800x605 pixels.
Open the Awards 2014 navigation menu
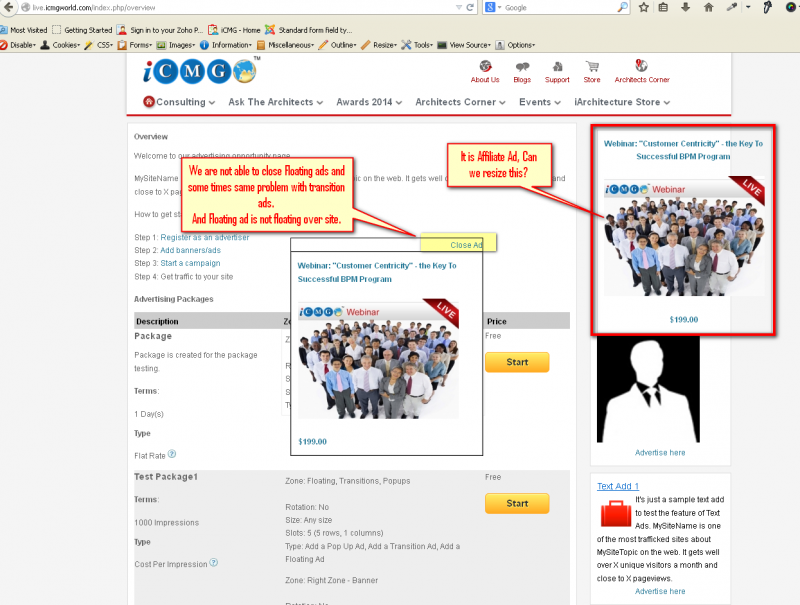pos(369,102)
